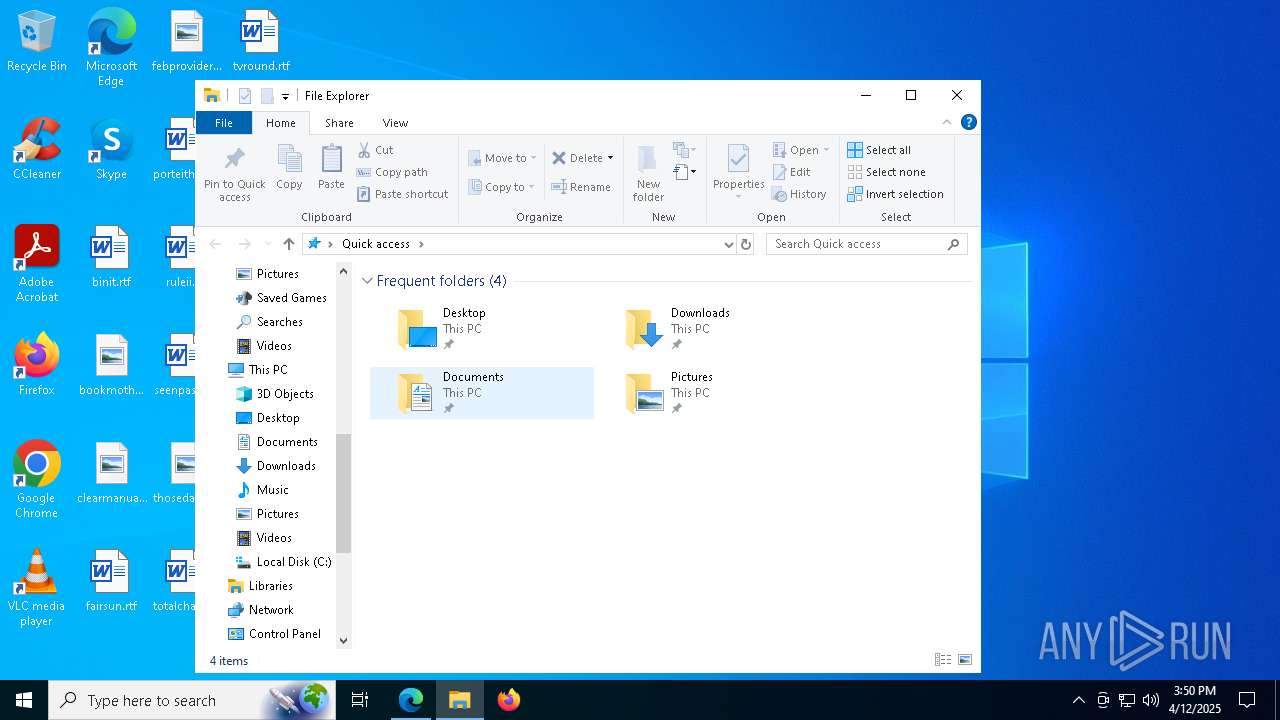Click the Edit command in Open group
This screenshot has height=720, width=1280.
pos(791,172)
